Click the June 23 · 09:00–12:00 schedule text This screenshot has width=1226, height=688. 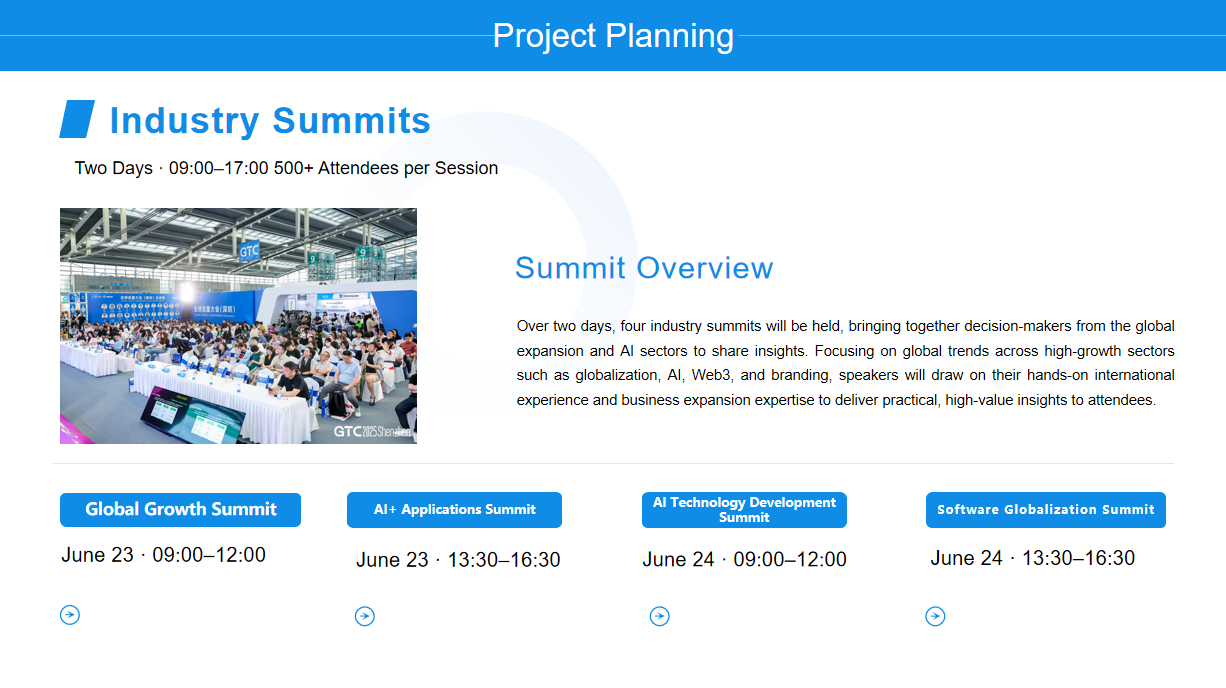coord(164,555)
